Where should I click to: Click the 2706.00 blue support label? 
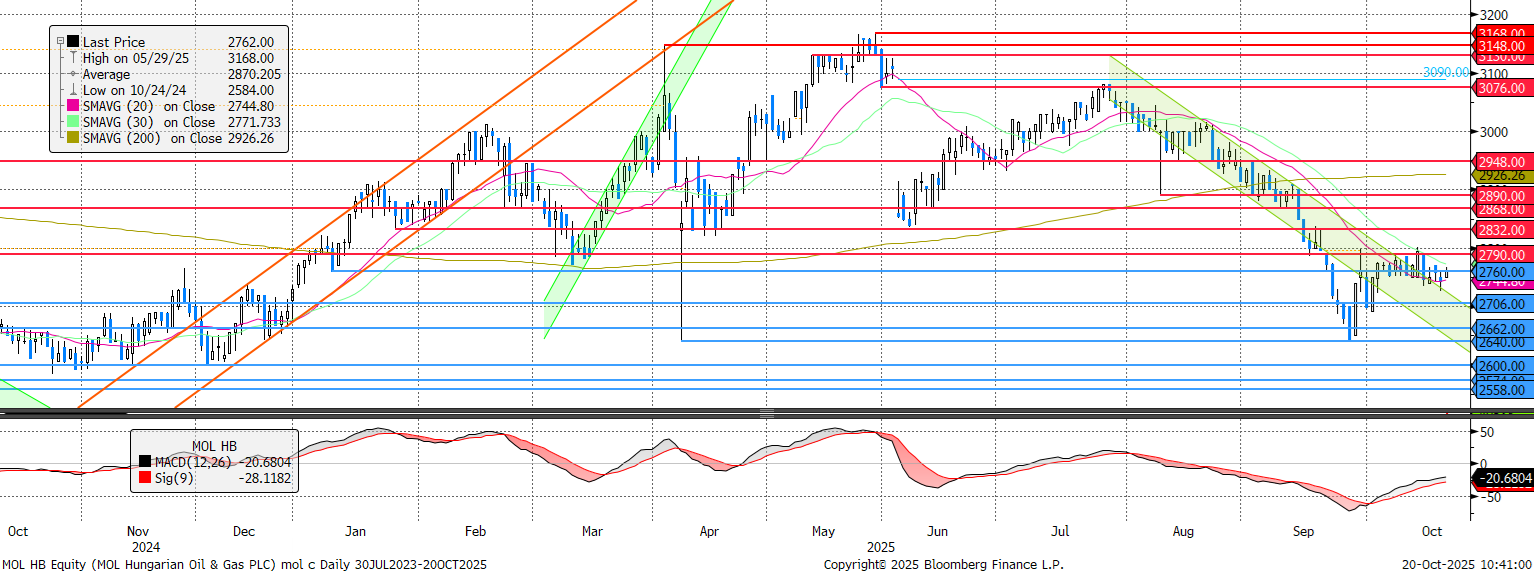click(x=1503, y=304)
